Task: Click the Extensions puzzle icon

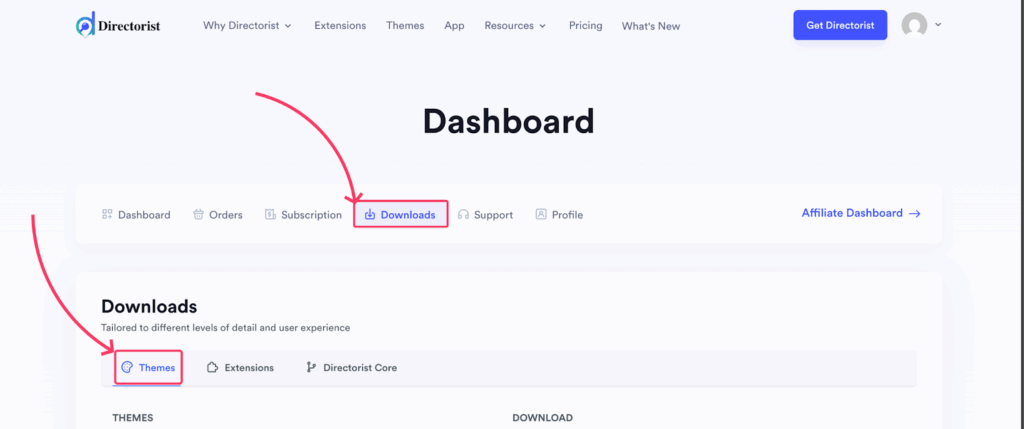Action: (212, 368)
